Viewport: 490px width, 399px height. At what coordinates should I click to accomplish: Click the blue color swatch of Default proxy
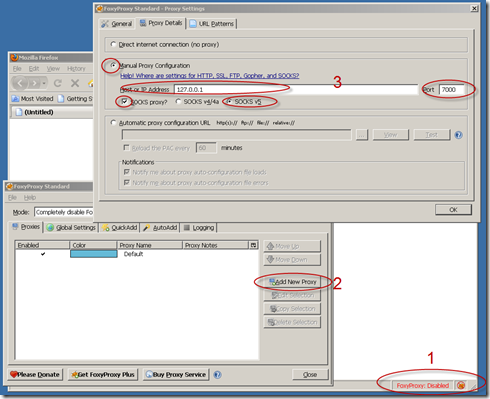click(94, 254)
